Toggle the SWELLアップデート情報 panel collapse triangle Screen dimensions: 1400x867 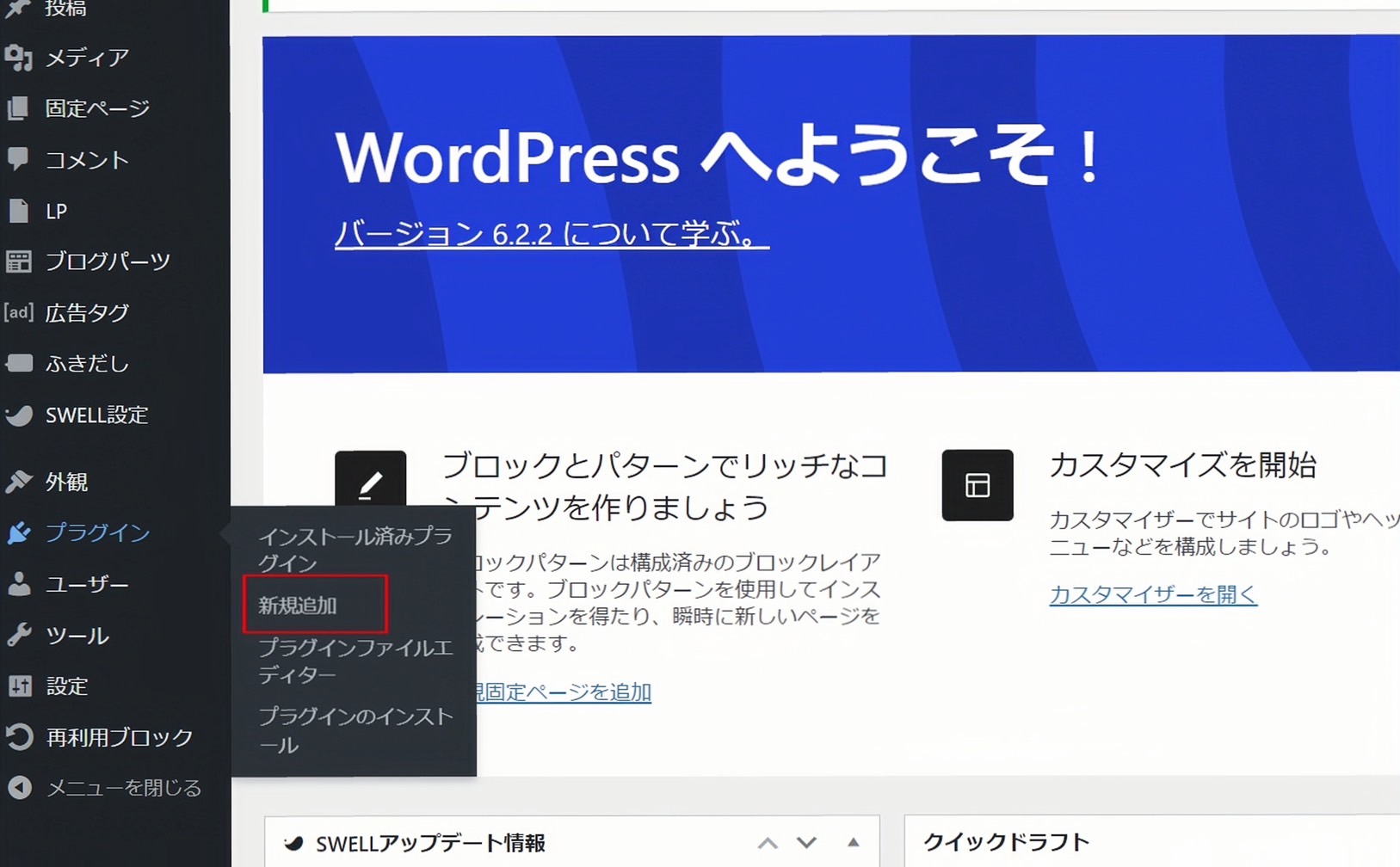coord(853,842)
